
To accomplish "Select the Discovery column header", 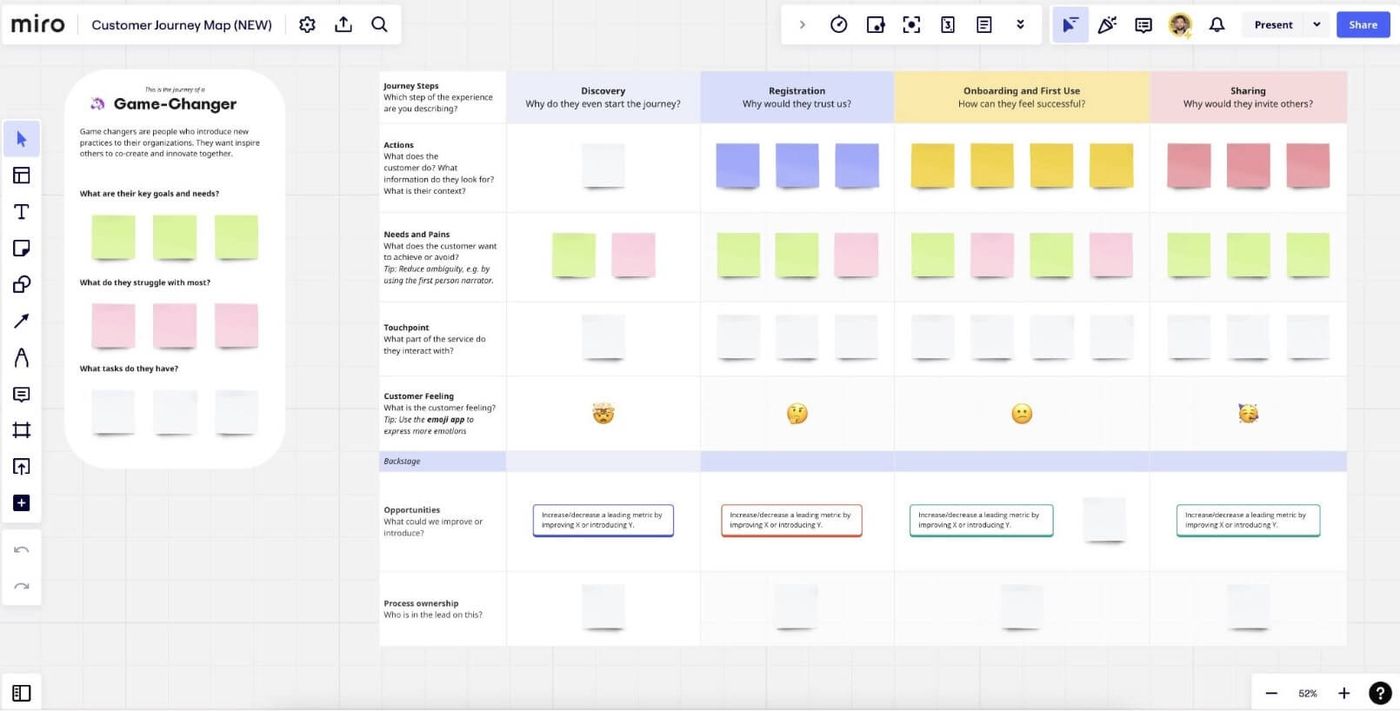I will pos(603,97).
